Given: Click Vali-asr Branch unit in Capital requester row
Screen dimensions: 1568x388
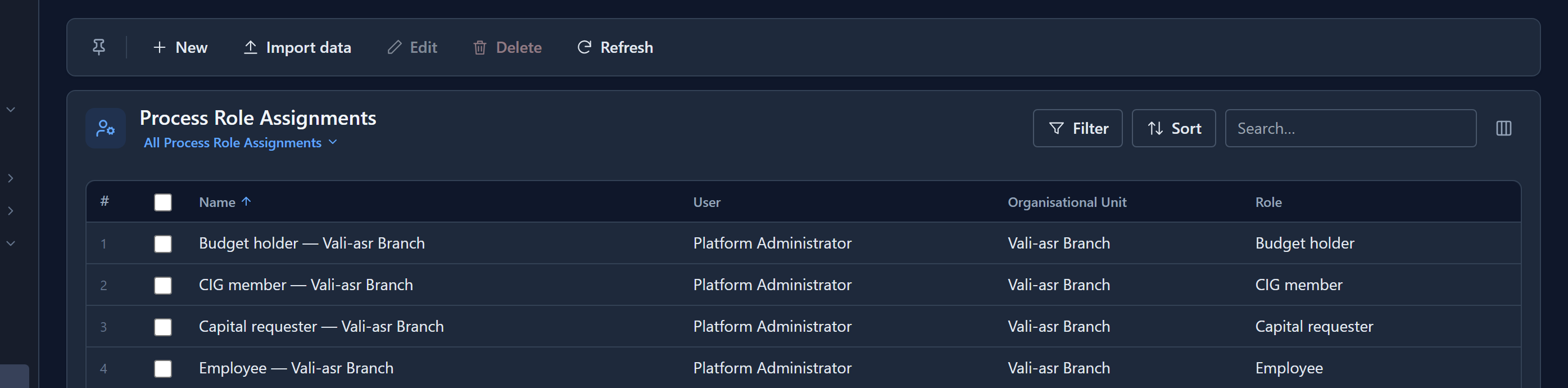Looking at the screenshot, I should 1058,327.
